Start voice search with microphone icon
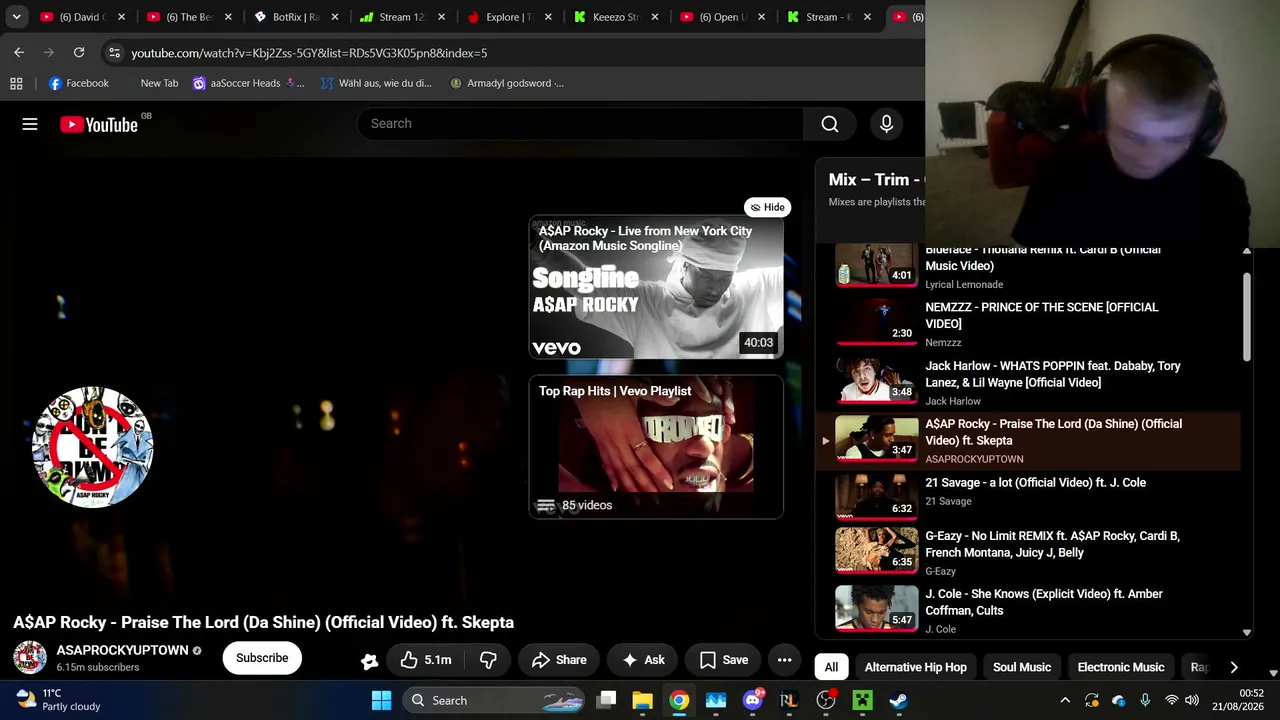 click(x=886, y=124)
